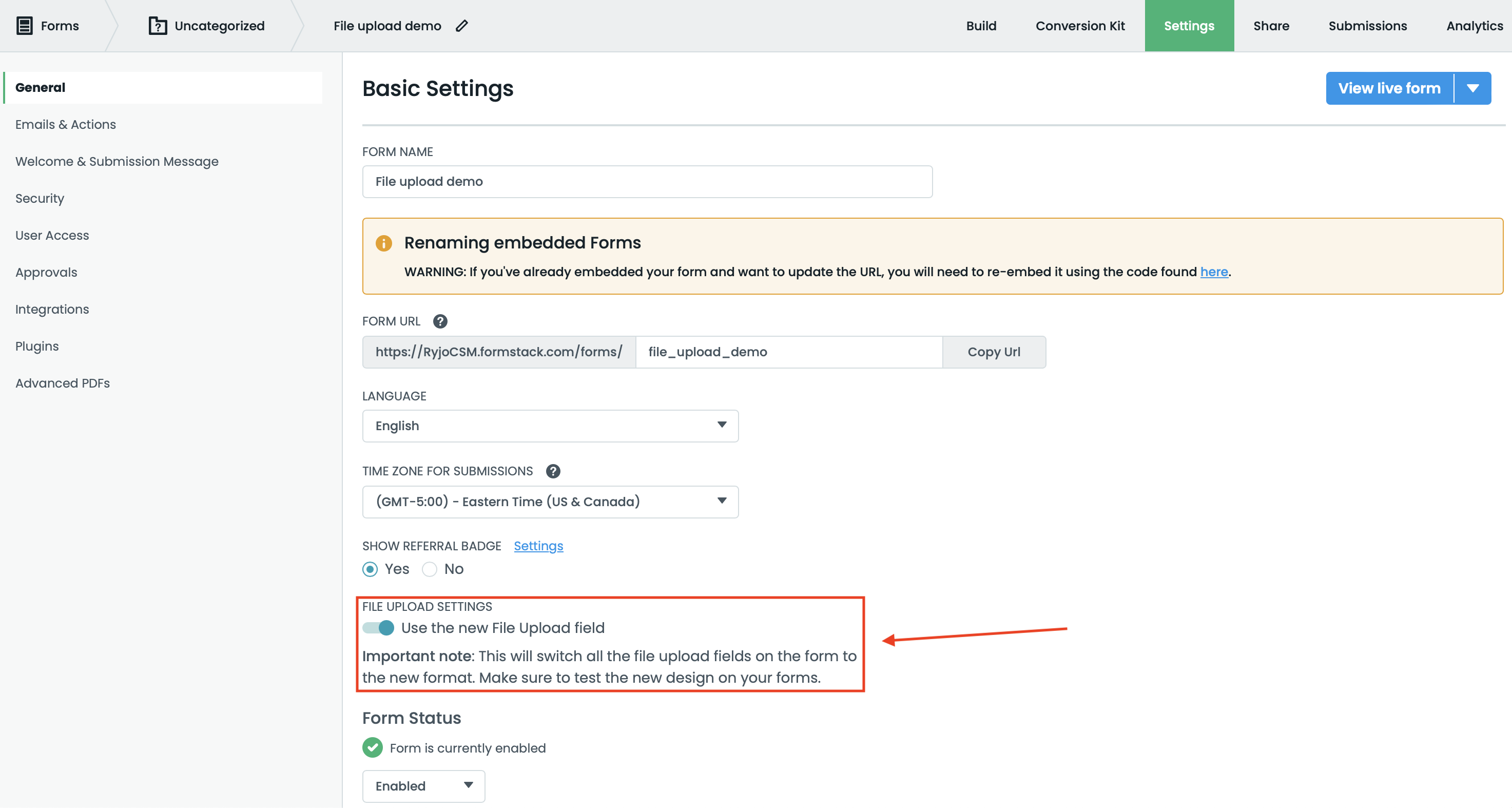Open the Language dropdown showing English
The image size is (1512, 808).
[x=550, y=426]
